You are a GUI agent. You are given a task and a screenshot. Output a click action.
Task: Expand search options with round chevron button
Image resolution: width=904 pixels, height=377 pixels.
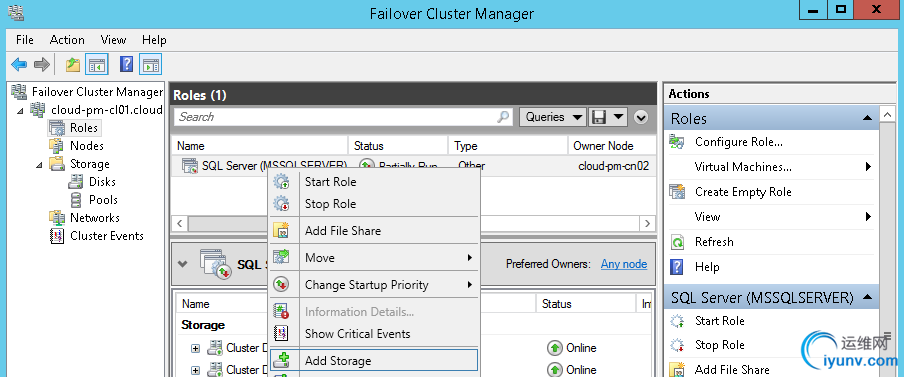click(x=641, y=118)
